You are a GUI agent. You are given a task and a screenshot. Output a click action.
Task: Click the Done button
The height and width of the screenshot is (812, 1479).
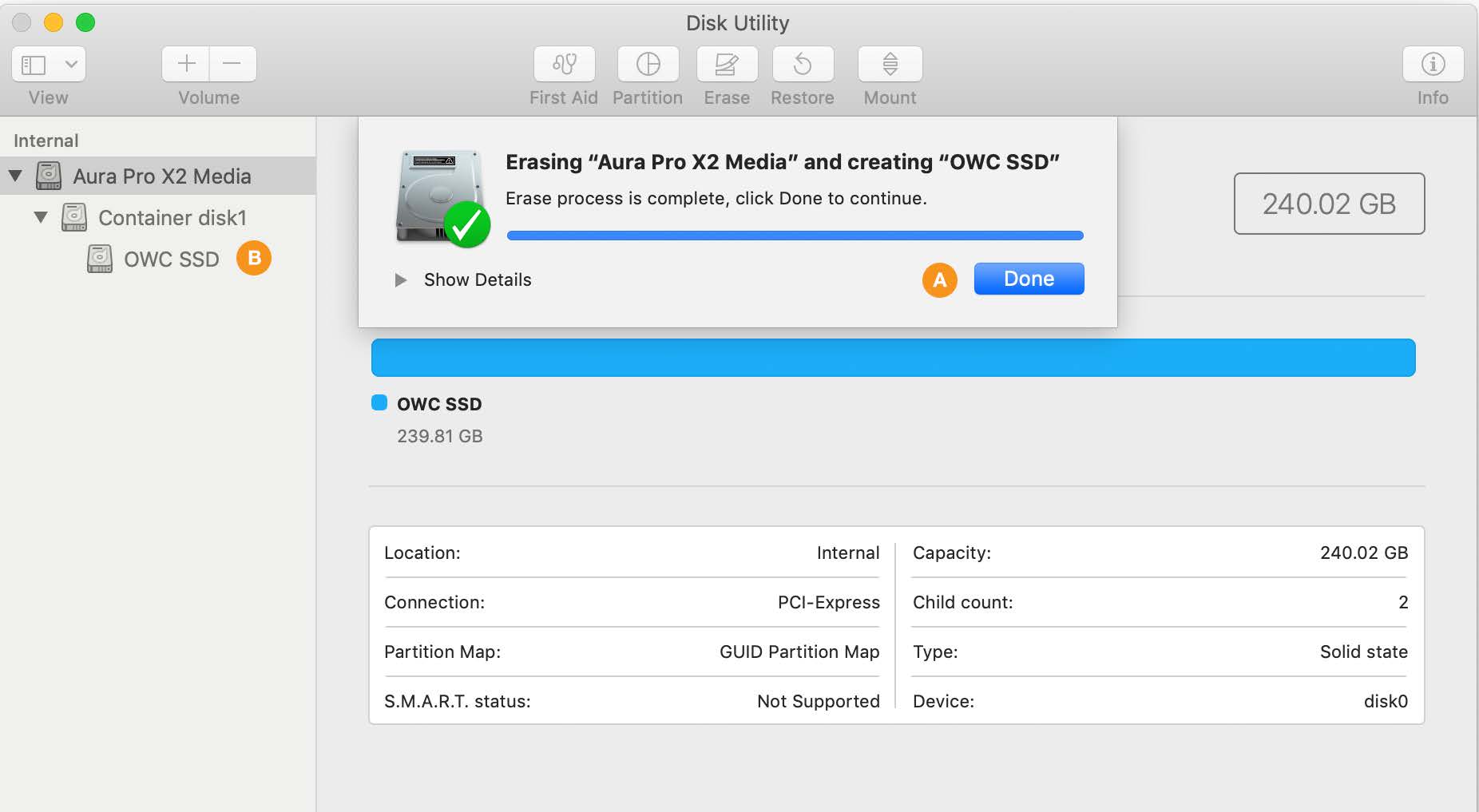(1029, 279)
